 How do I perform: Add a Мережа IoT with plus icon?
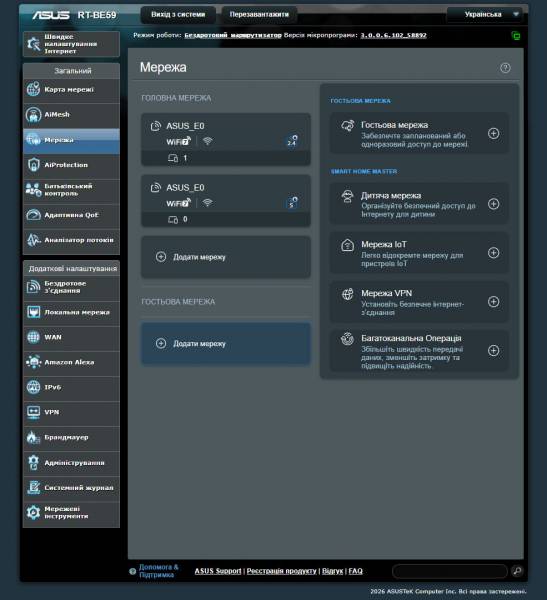(x=493, y=253)
